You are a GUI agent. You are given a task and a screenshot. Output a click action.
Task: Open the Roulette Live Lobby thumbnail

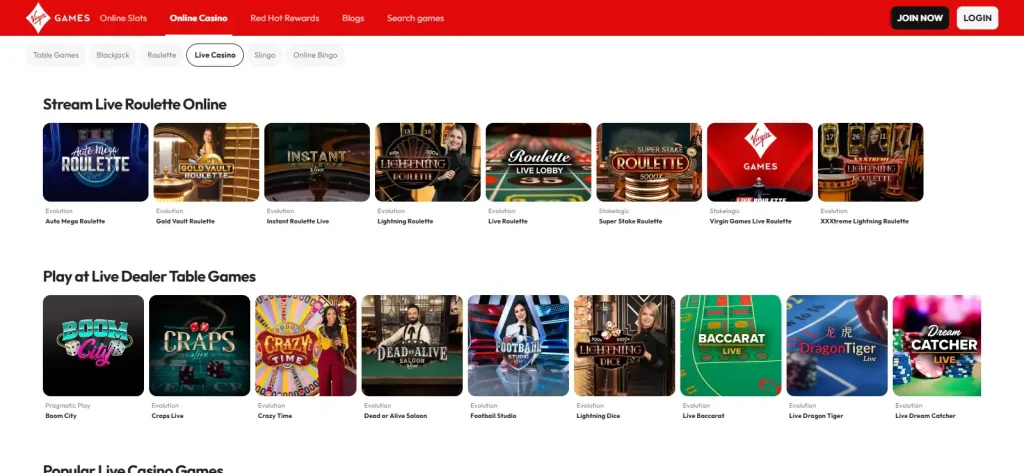[538, 162]
